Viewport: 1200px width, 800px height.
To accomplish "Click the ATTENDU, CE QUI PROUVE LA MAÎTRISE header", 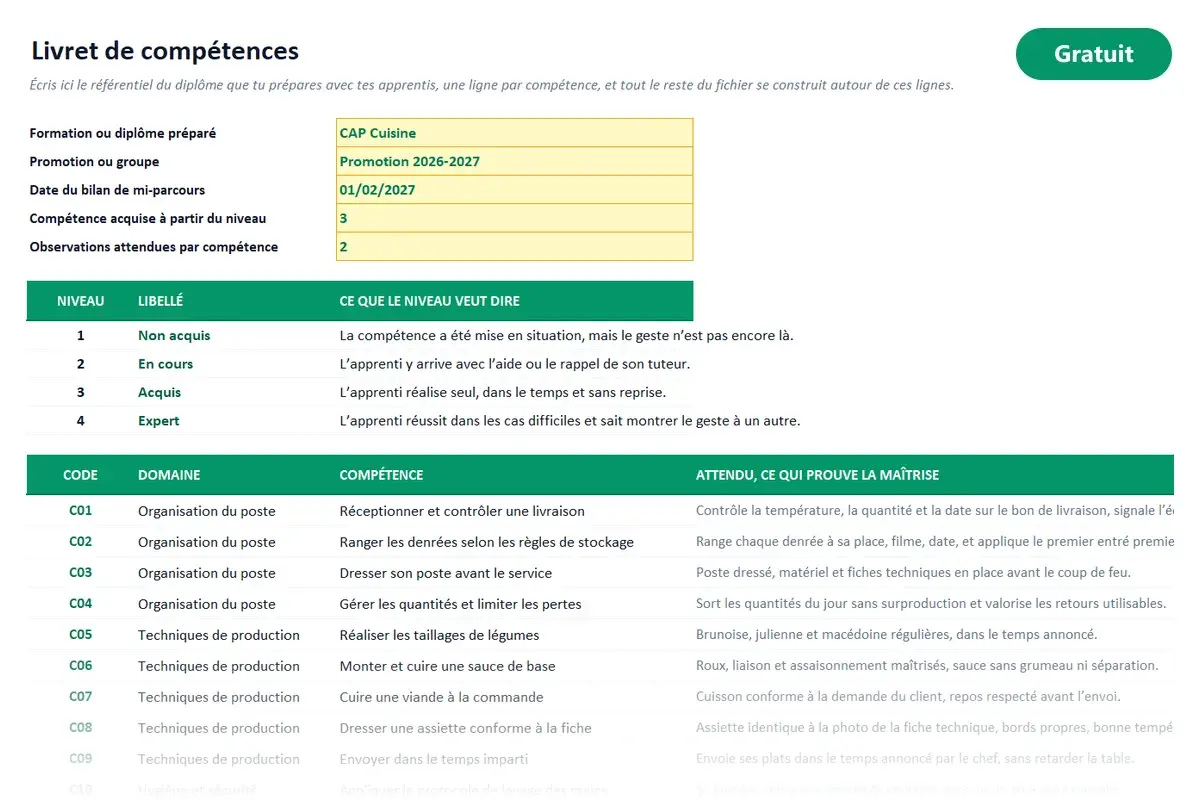I will click(817, 475).
